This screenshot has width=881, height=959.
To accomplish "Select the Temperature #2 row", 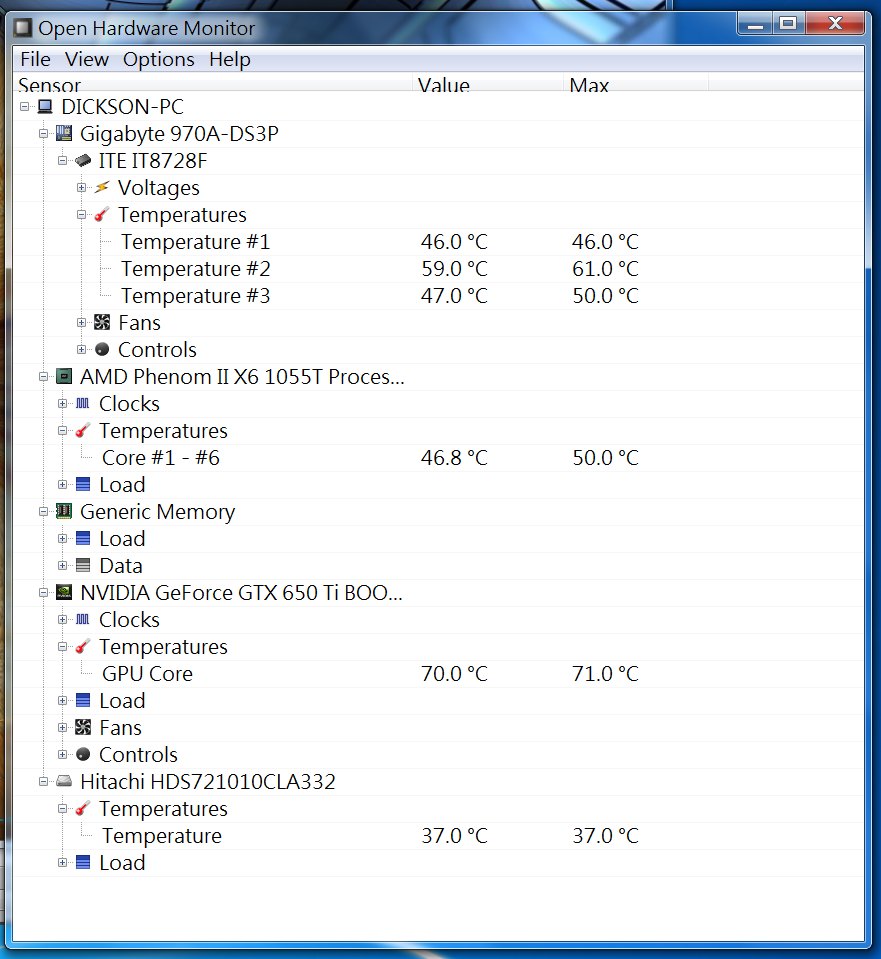I will coord(438,268).
